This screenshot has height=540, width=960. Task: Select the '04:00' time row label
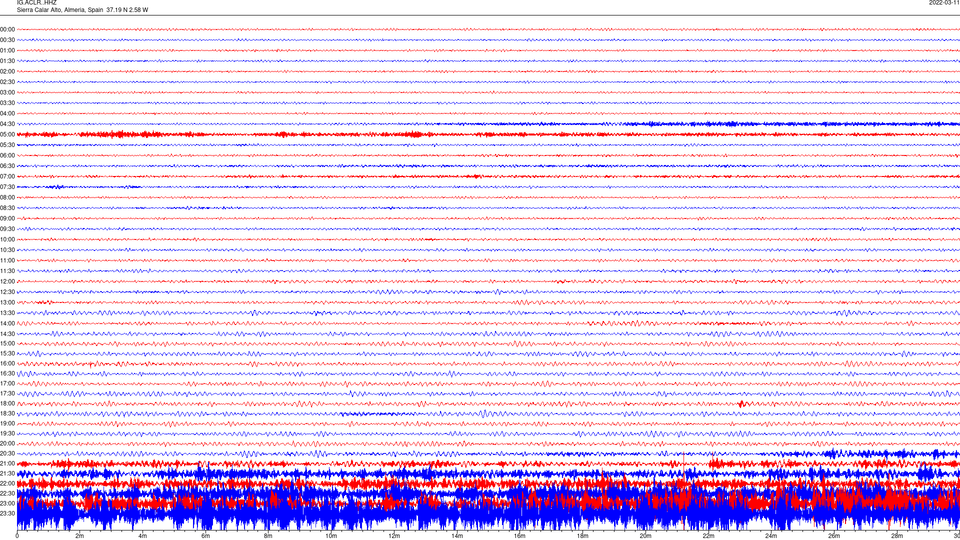pyautogui.click(x=7, y=113)
